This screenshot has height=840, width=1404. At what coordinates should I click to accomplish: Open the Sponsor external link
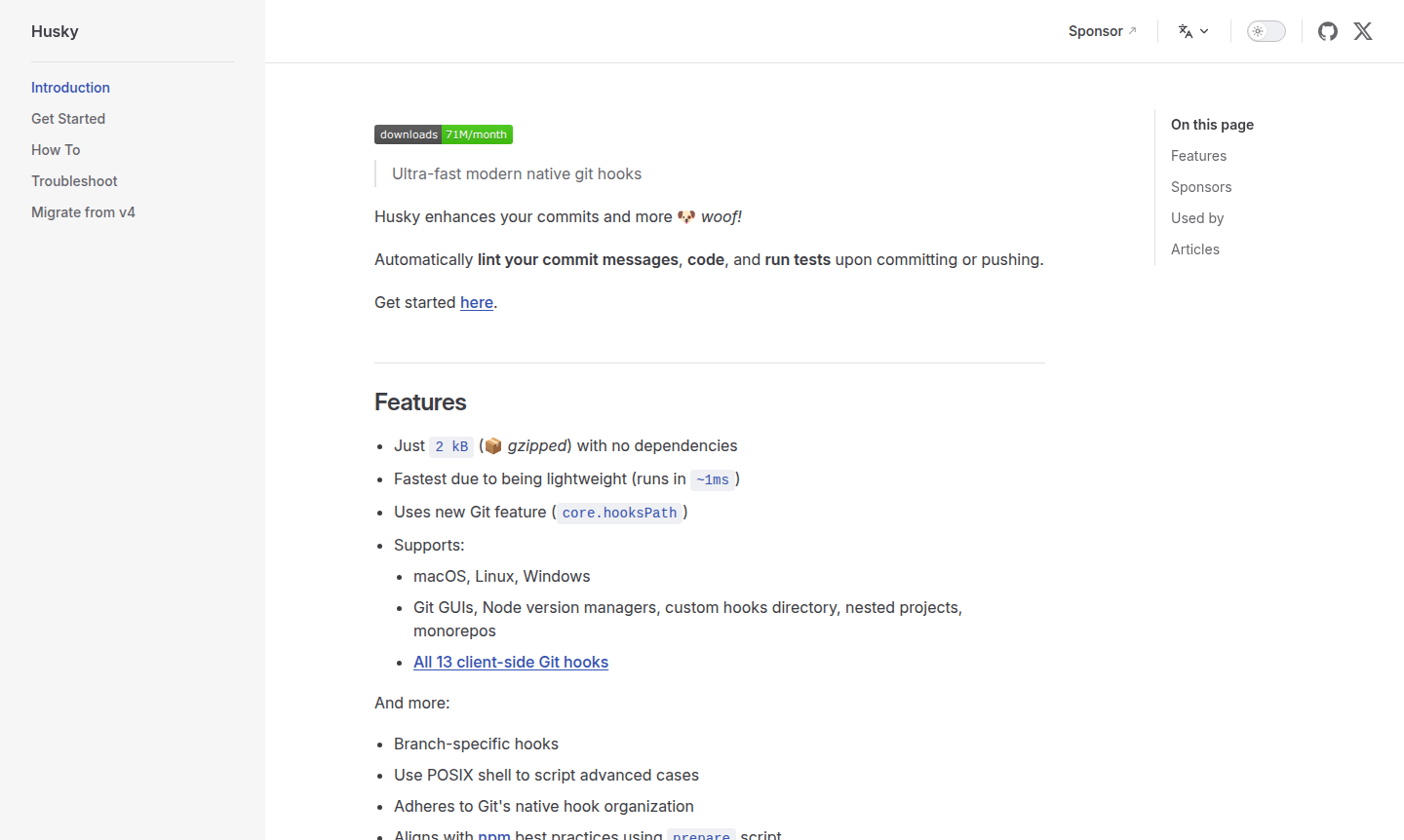point(1102,31)
